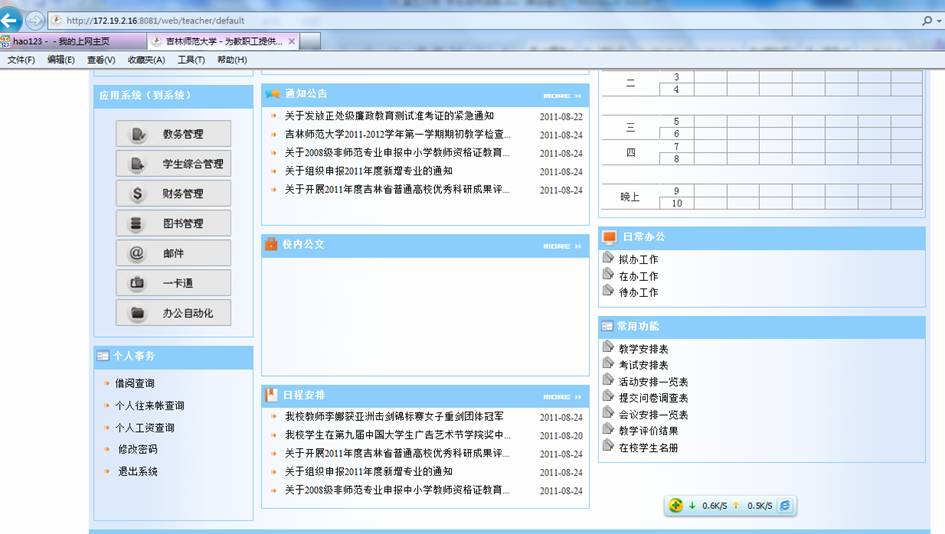Click 修改密码 link
Viewport: 945px width, 534px height.
point(136,450)
